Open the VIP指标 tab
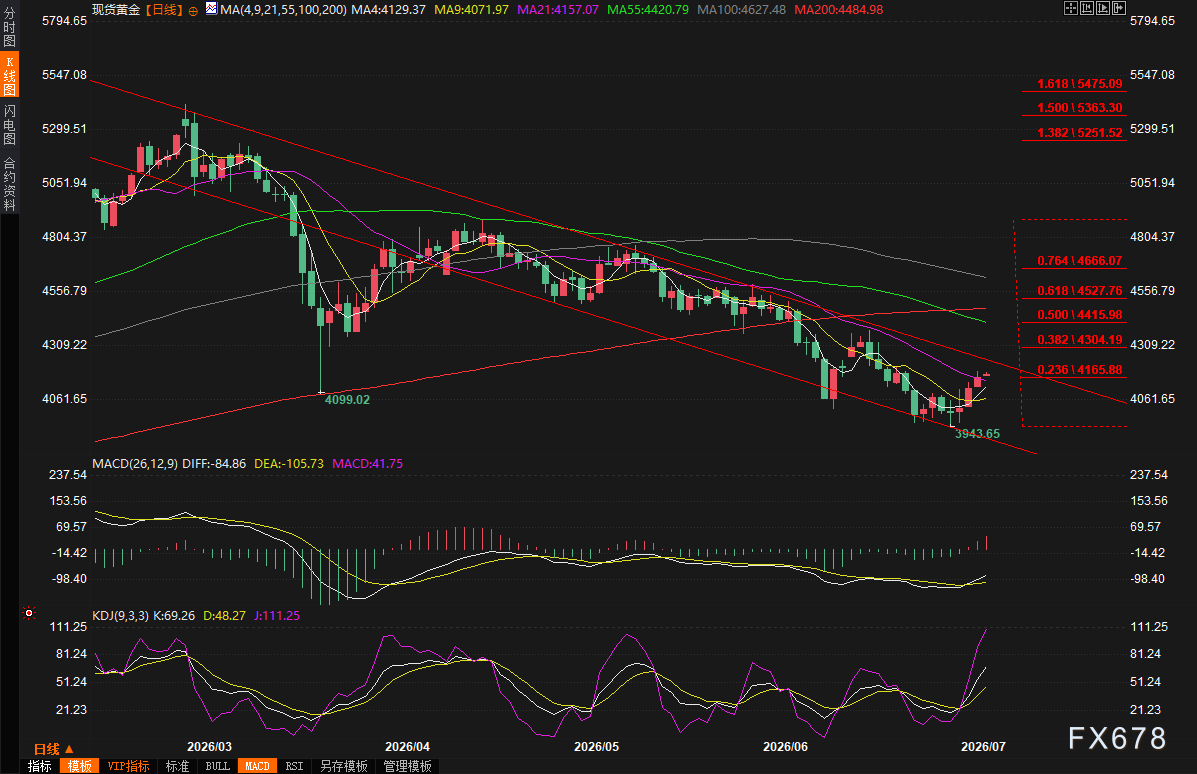This screenshot has height=774, width=1197. point(128,766)
